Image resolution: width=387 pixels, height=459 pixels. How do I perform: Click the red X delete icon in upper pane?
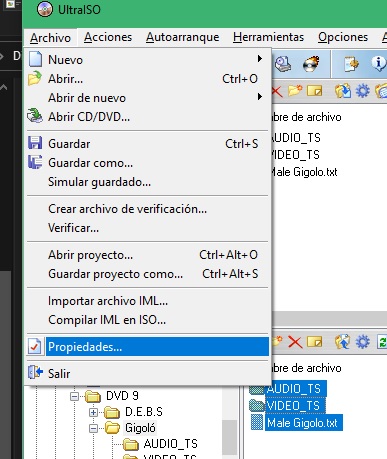[277, 91]
